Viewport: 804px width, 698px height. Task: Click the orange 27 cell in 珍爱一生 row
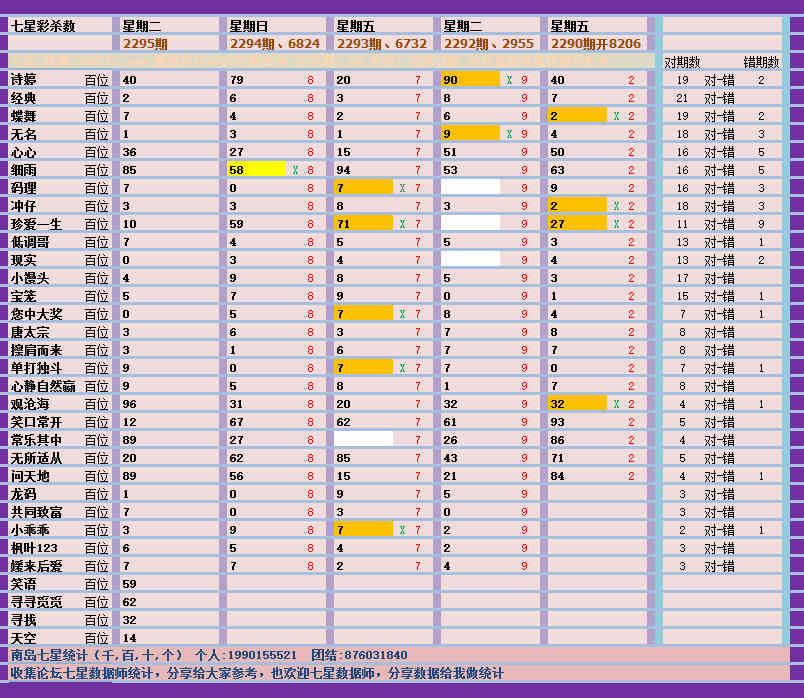(x=577, y=224)
